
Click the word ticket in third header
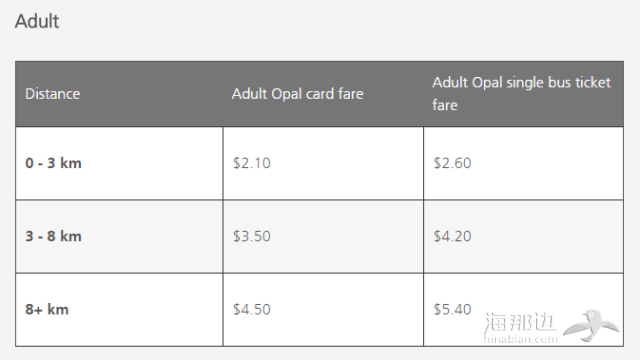coord(593,82)
